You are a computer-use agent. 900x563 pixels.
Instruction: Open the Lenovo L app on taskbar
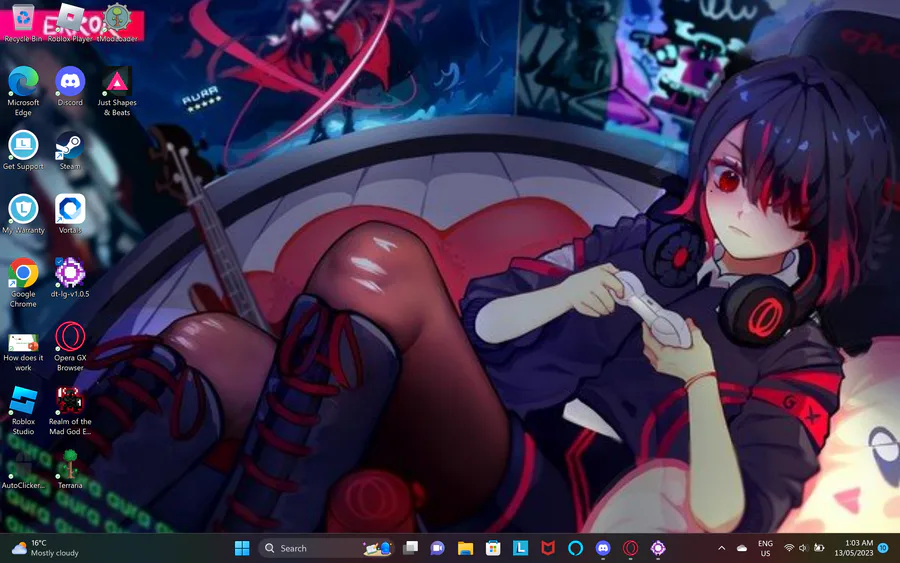[520, 549]
